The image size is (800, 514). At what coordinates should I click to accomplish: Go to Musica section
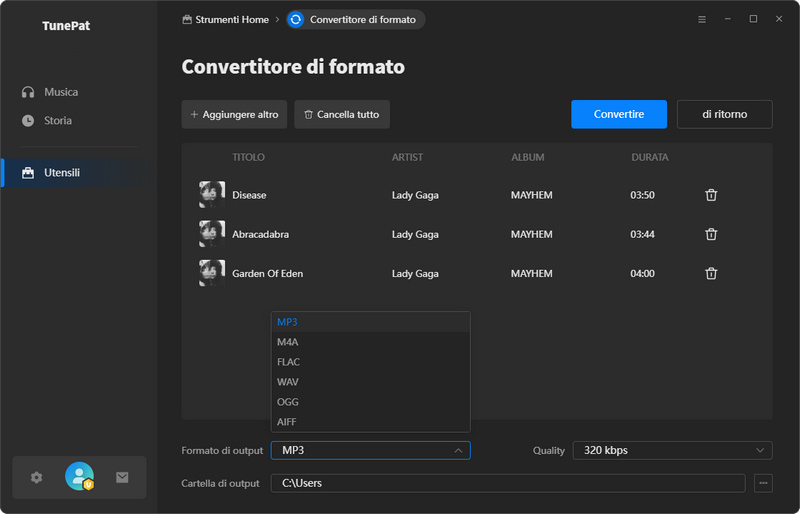[50, 92]
